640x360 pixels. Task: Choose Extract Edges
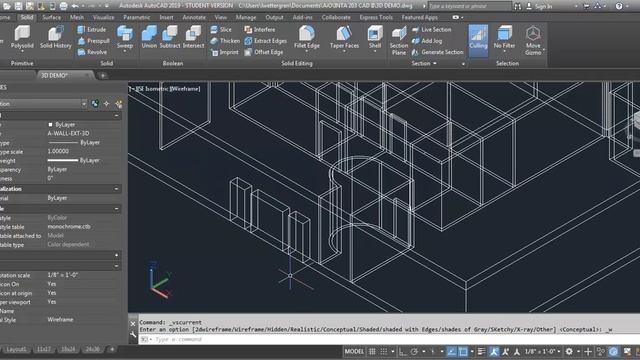[x=265, y=41]
